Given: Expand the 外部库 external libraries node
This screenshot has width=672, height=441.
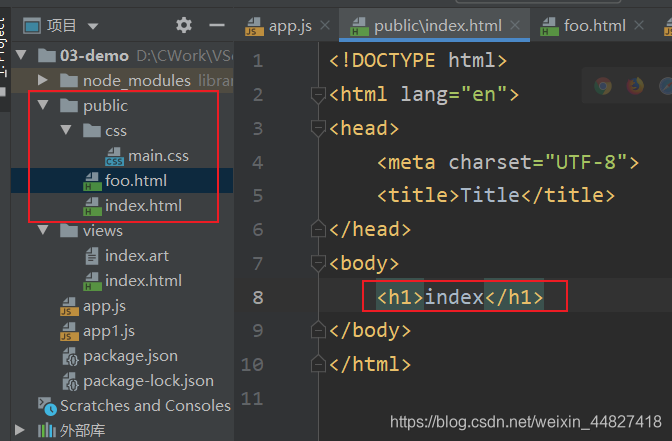Looking at the screenshot, I should (x=19, y=430).
